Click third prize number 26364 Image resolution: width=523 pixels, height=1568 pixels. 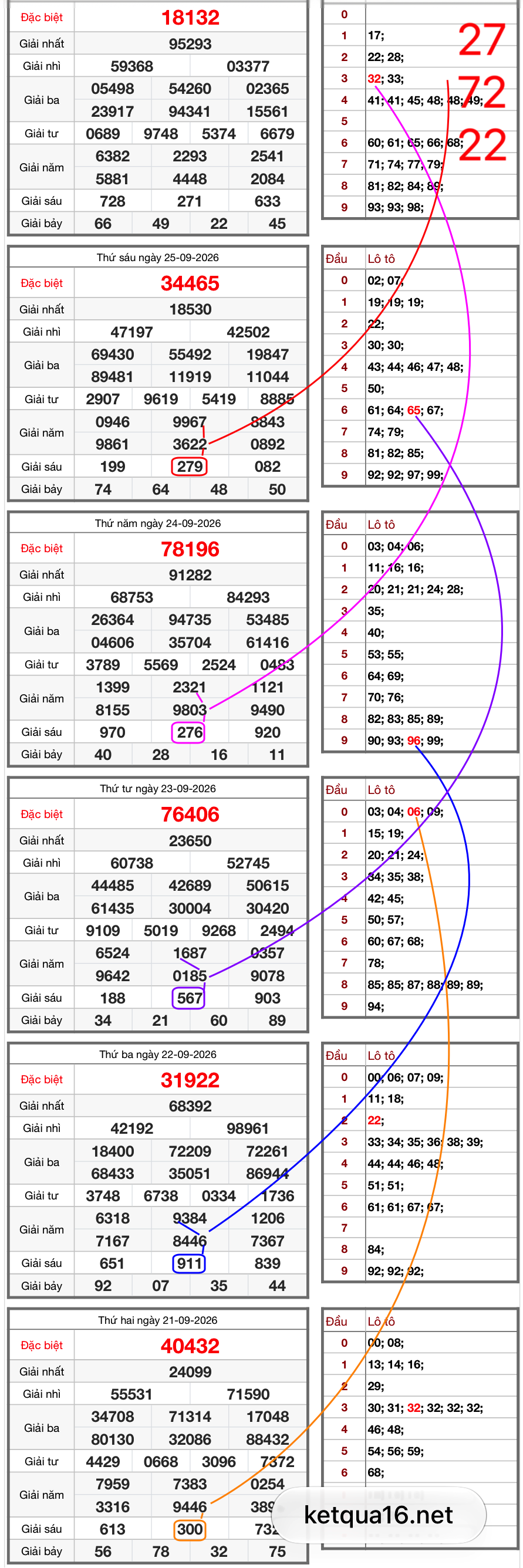[x=113, y=620]
